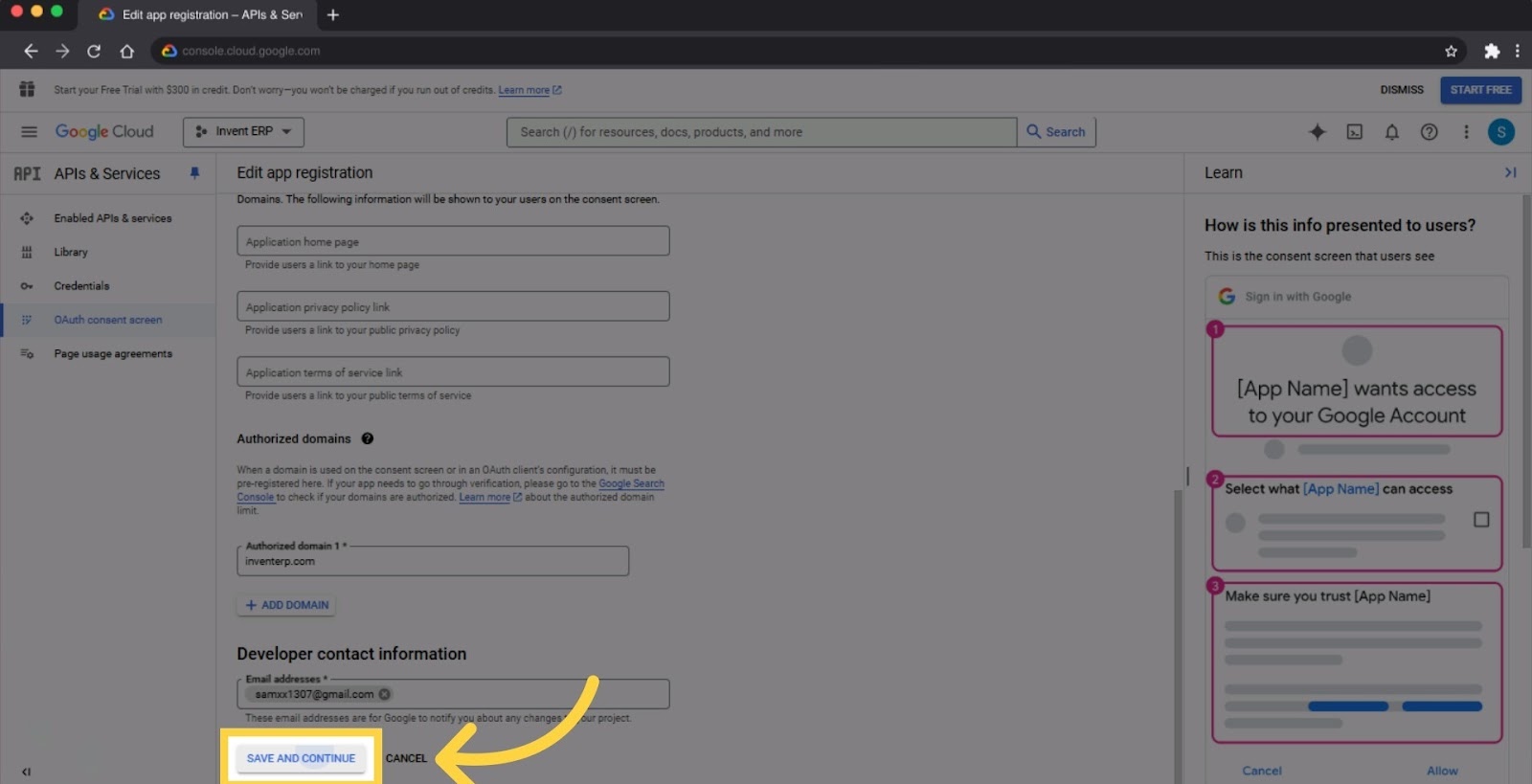Open Enabled APIs & services page
1532x784 pixels.
(108, 218)
